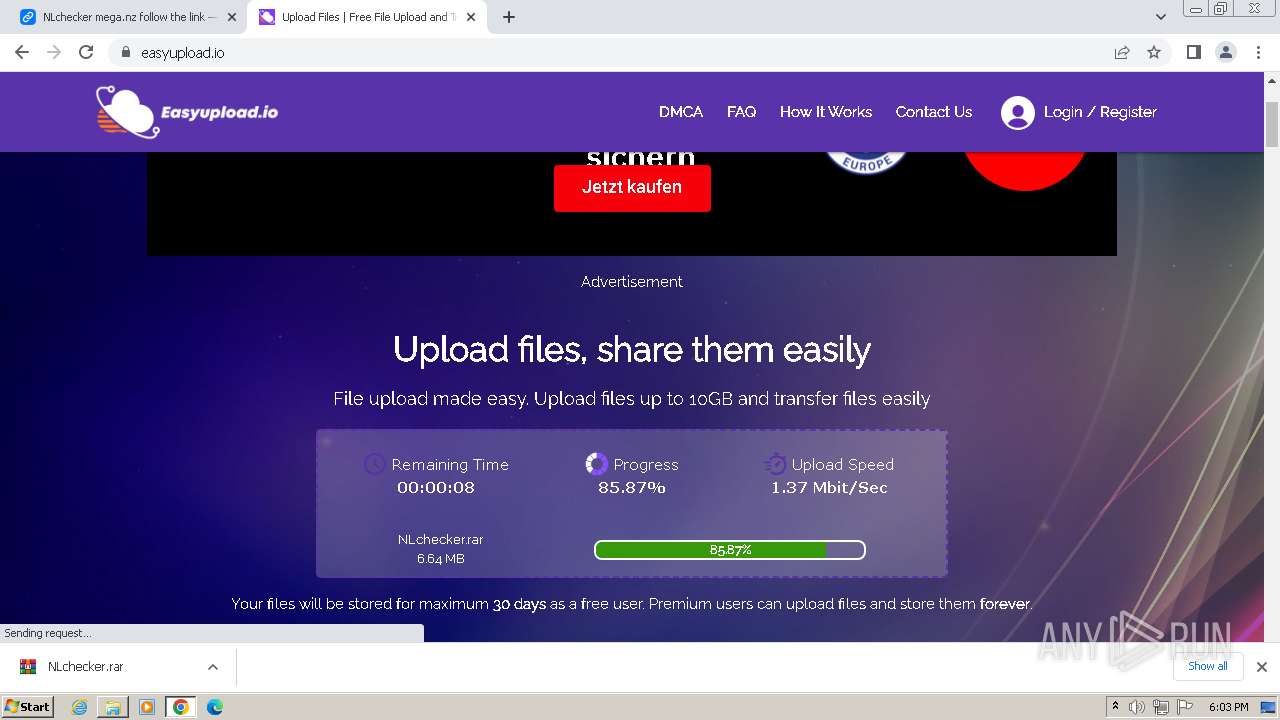
Task: Open the Chrome three-dot menu
Action: point(1259,52)
